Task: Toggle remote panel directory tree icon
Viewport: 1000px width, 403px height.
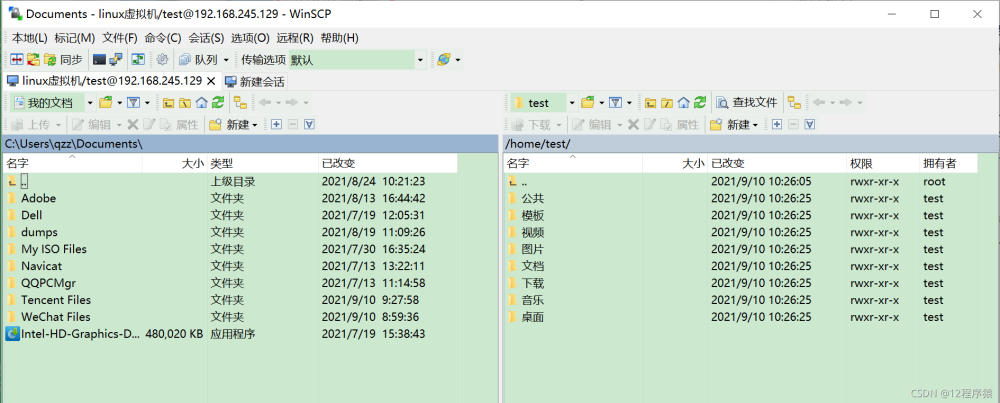Action: [x=794, y=103]
